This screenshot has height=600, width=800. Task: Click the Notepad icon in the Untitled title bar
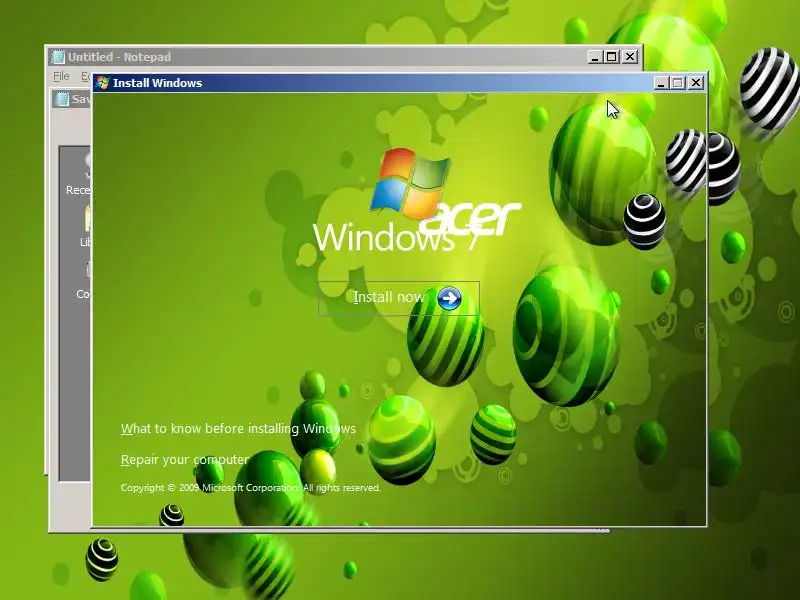click(x=59, y=57)
